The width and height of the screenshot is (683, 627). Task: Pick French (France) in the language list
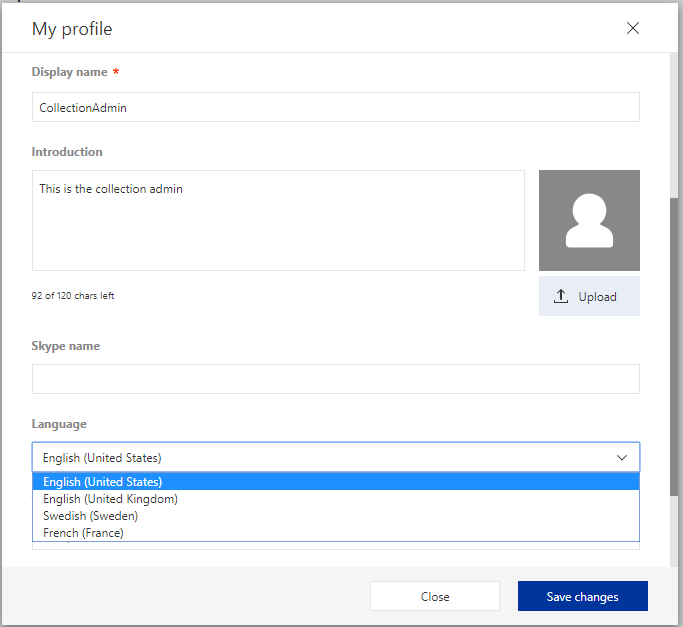(83, 533)
